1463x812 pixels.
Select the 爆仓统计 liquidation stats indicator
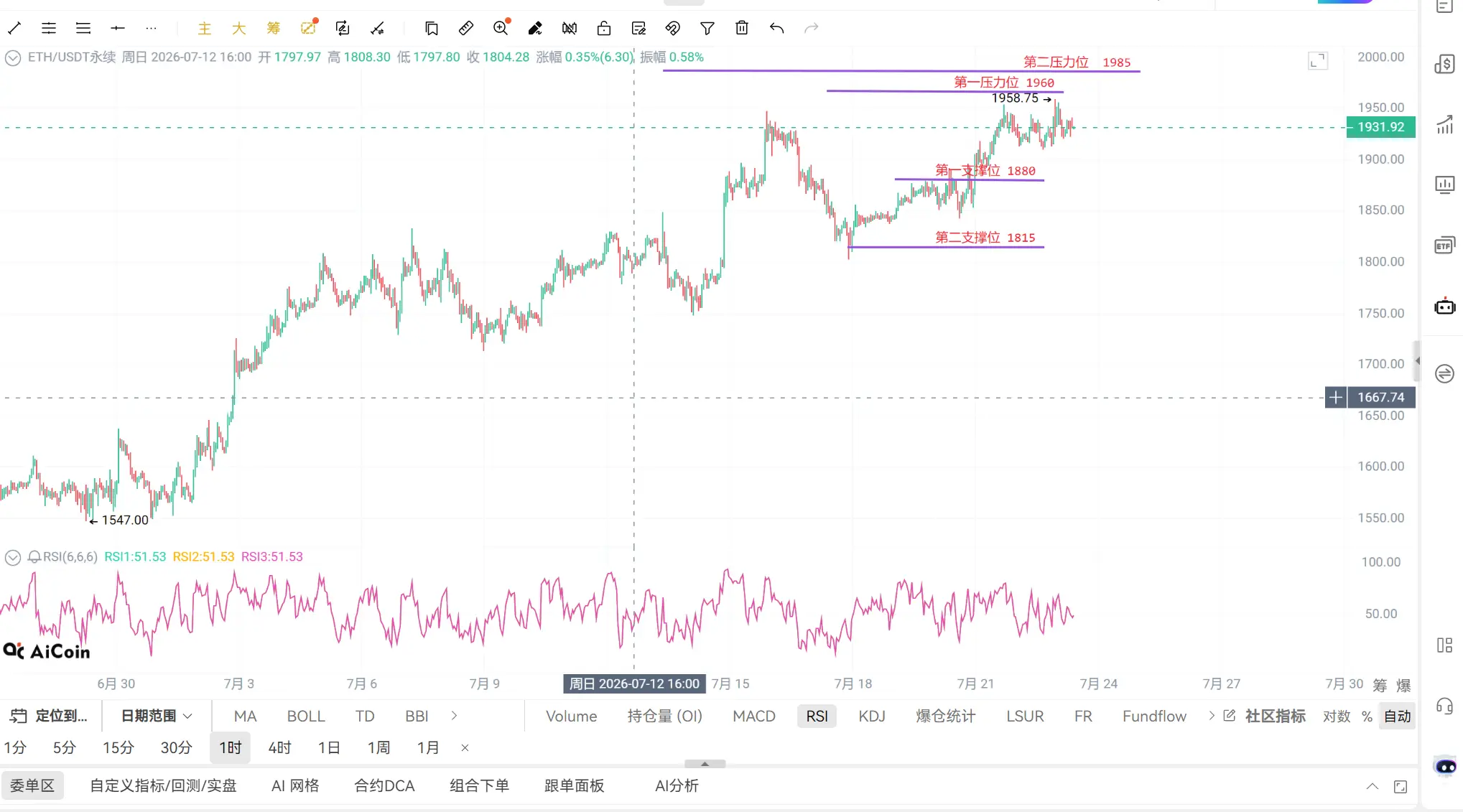945,717
